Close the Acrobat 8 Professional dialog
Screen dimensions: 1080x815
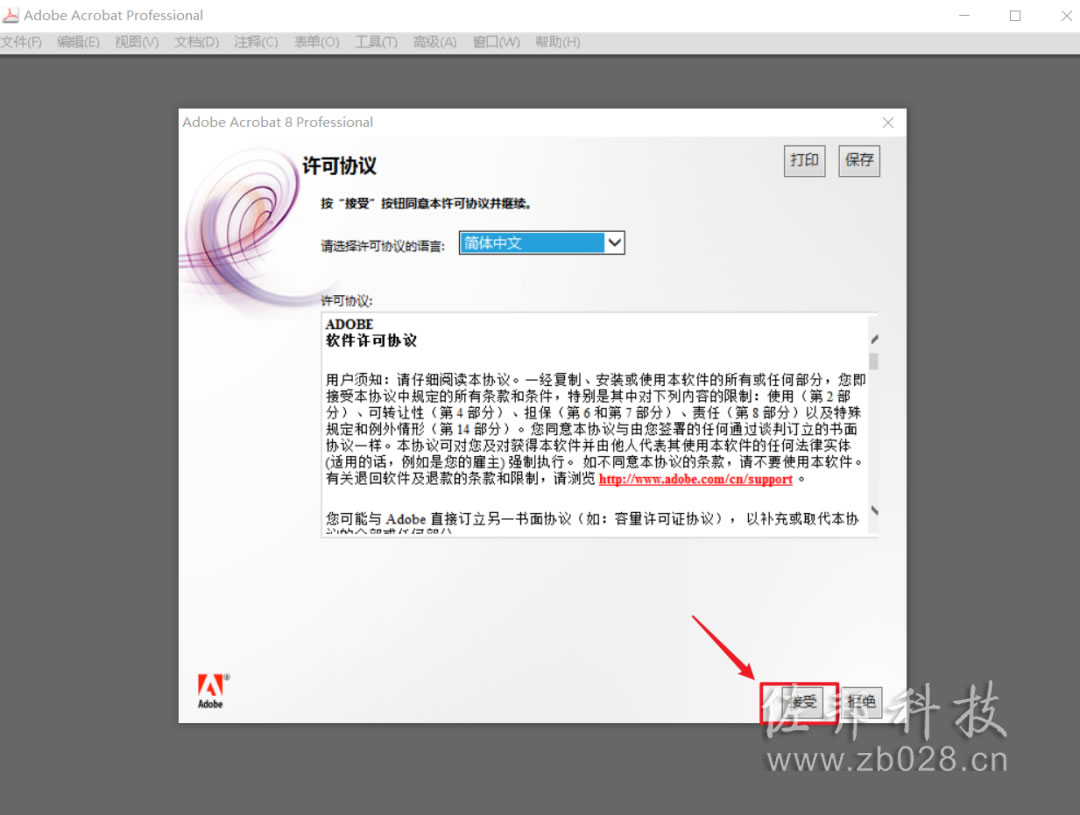(888, 123)
